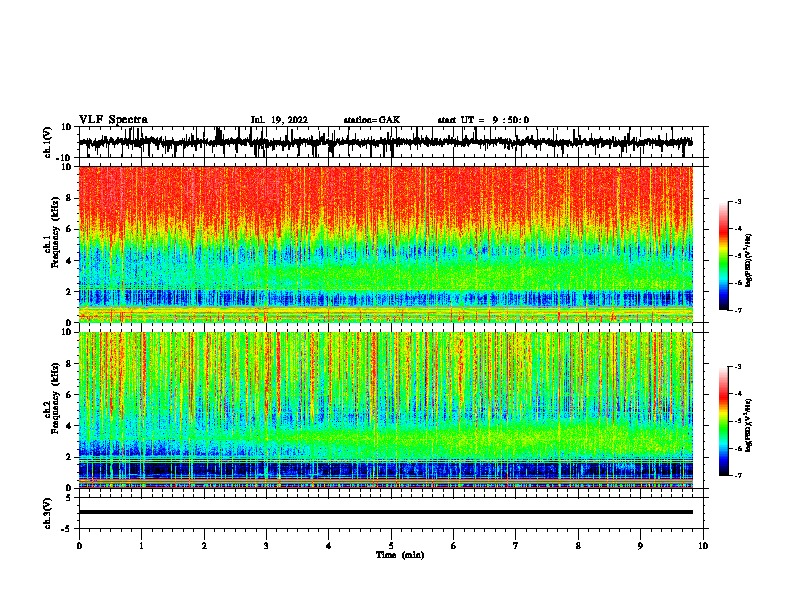Click the time axis tick label "5"

[391, 546]
